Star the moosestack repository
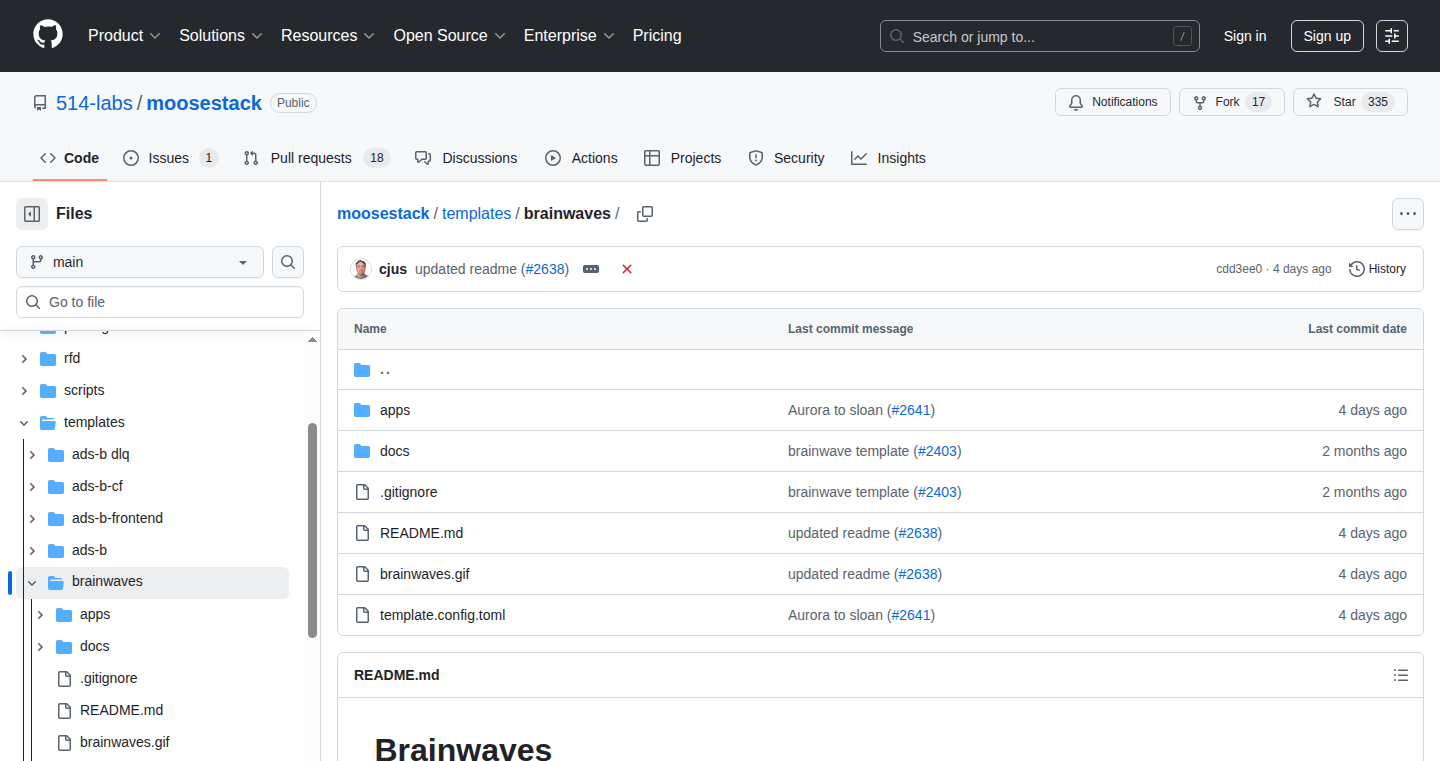 click(1350, 102)
